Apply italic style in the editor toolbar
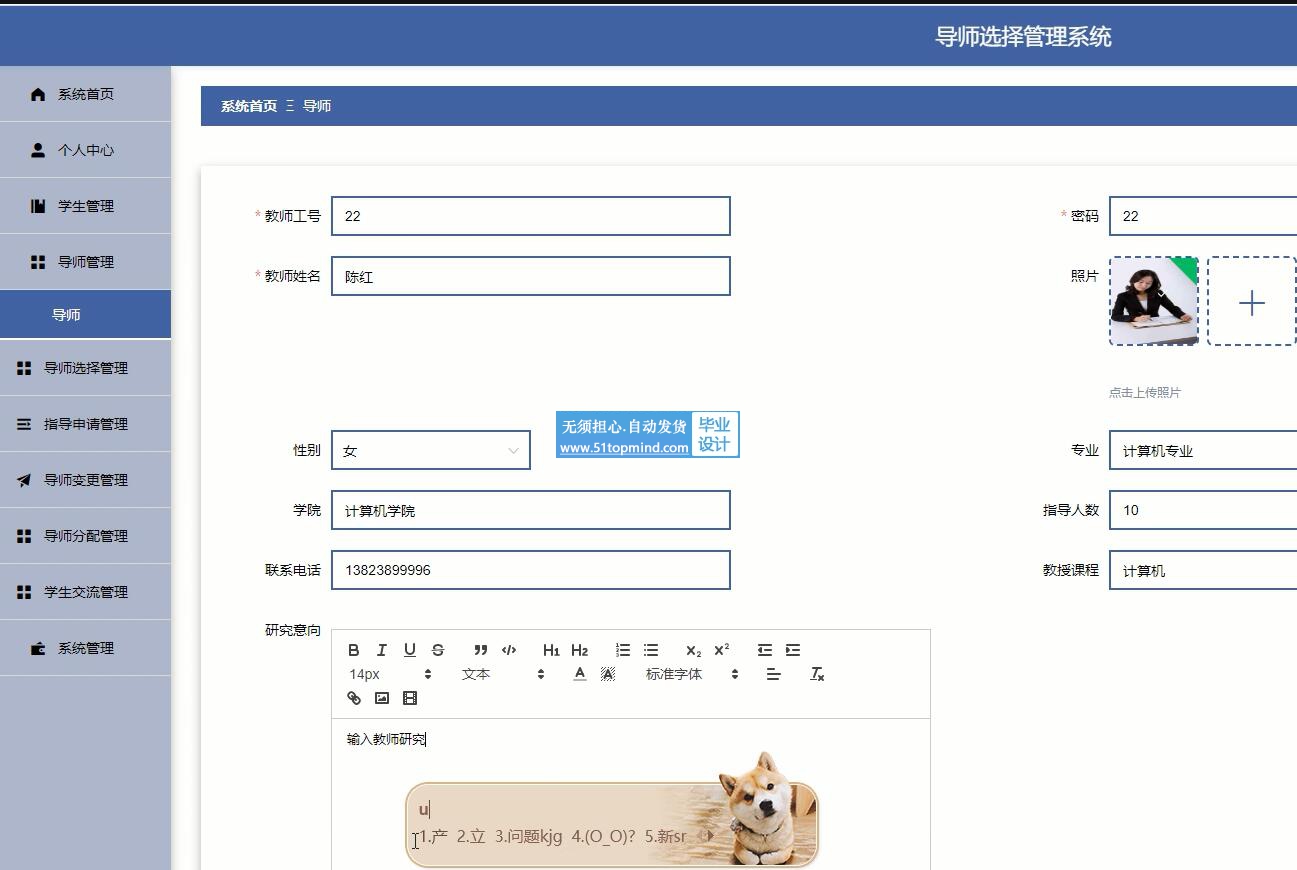This screenshot has height=870, width=1297. 381,650
